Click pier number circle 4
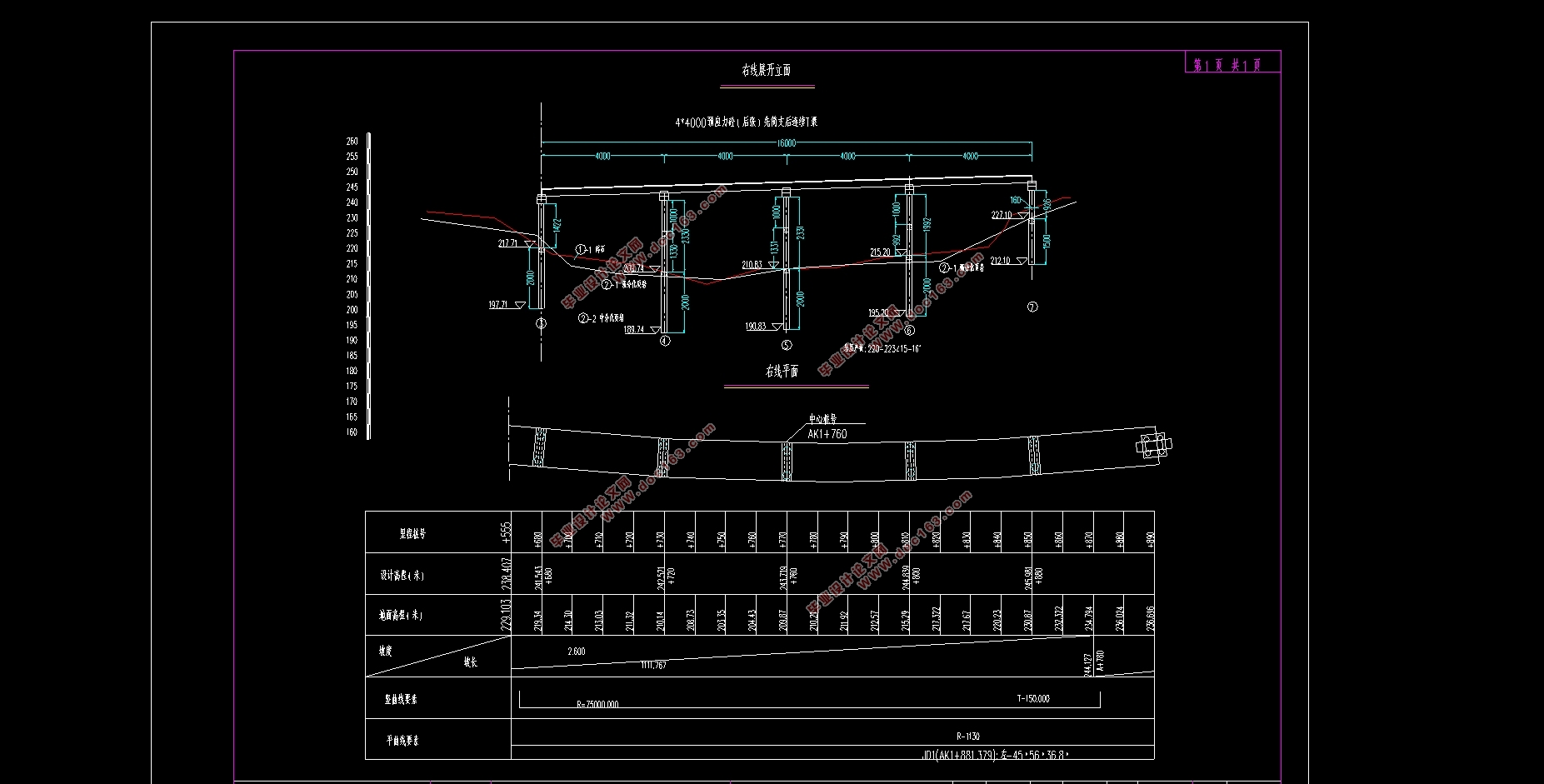The width and height of the screenshot is (1544, 784). pos(664,341)
